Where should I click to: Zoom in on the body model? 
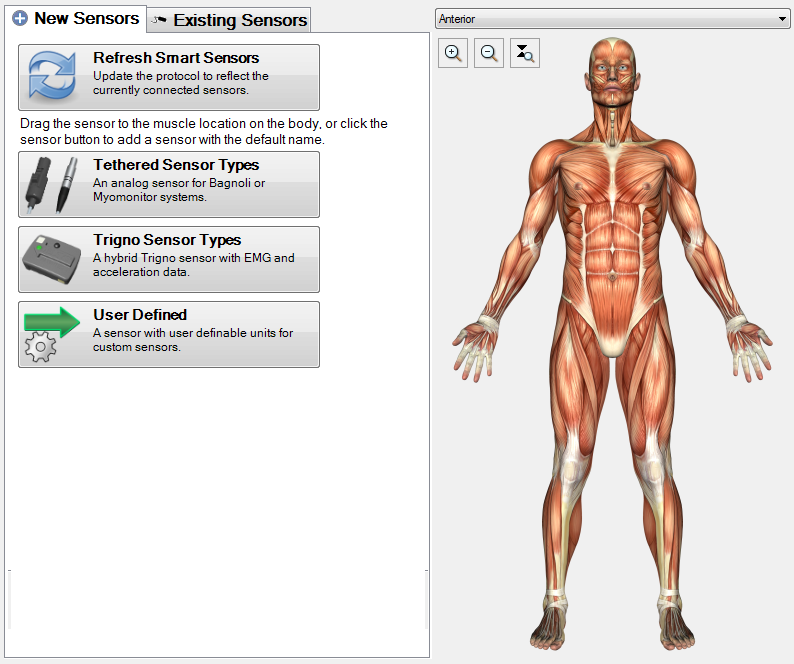453,53
